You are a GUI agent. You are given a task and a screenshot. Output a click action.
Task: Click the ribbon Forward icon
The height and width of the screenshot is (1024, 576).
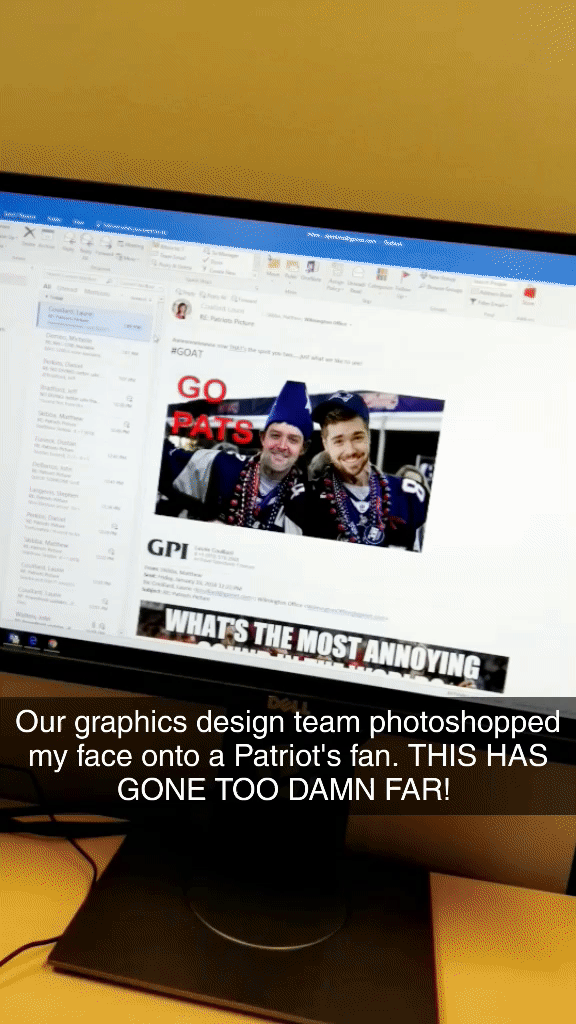[104, 242]
